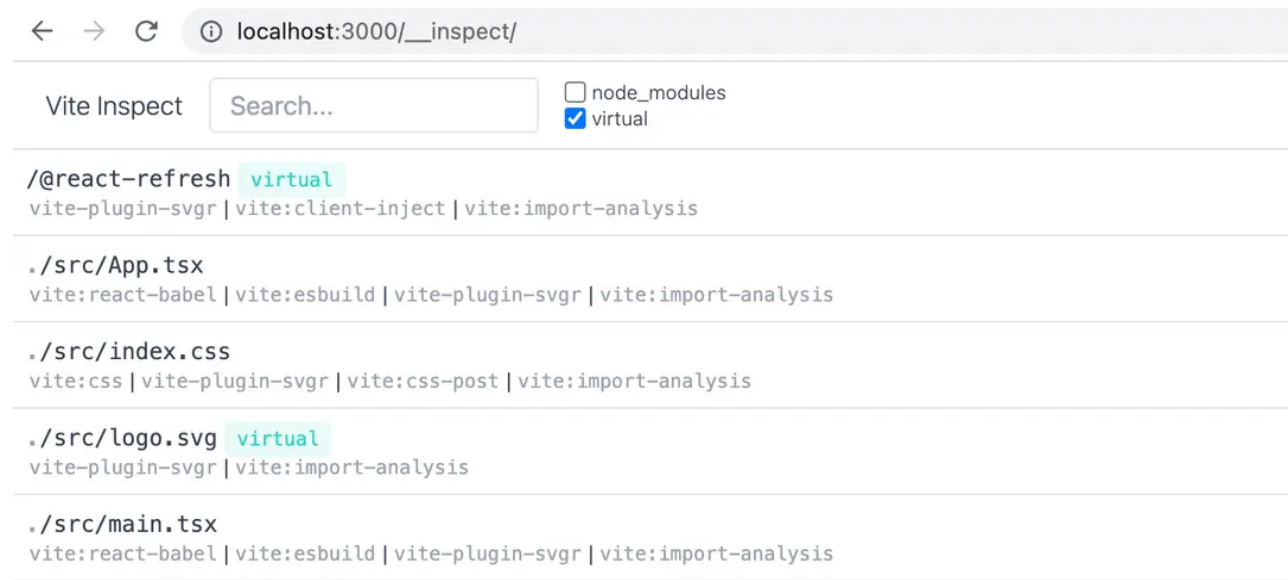Screen dimensions: 1288x580
Task: Click virtual badge beside logo.svg
Action: pos(277,439)
